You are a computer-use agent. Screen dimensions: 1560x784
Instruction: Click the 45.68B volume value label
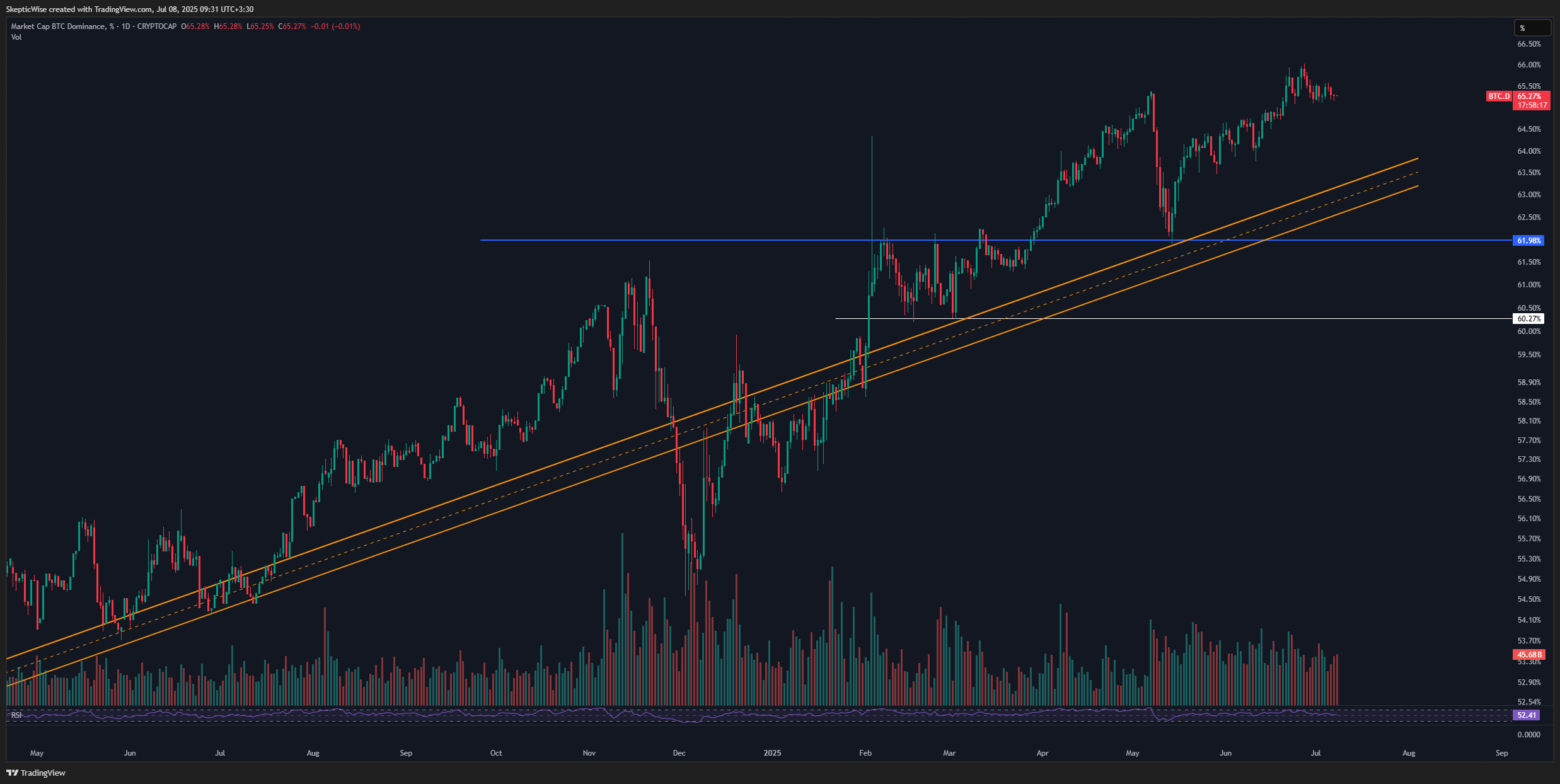click(x=1529, y=655)
